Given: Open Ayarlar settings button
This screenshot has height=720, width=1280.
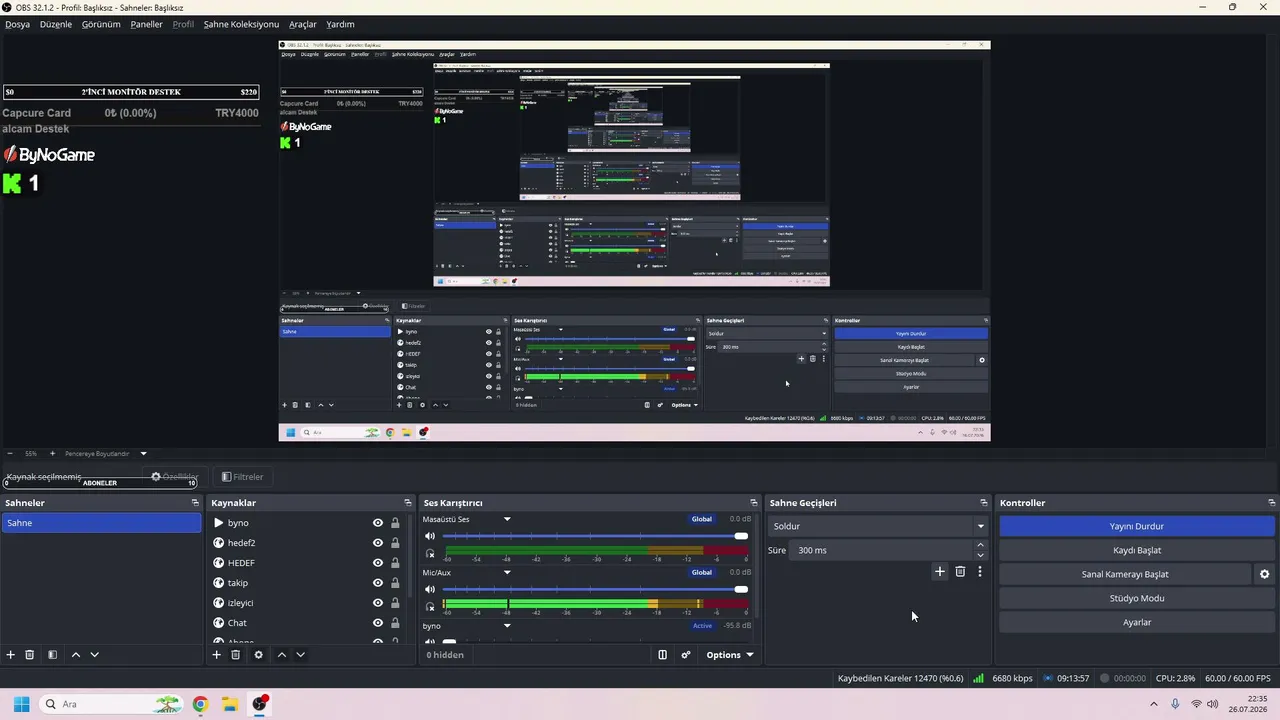Looking at the screenshot, I should tap(1137, 622).
